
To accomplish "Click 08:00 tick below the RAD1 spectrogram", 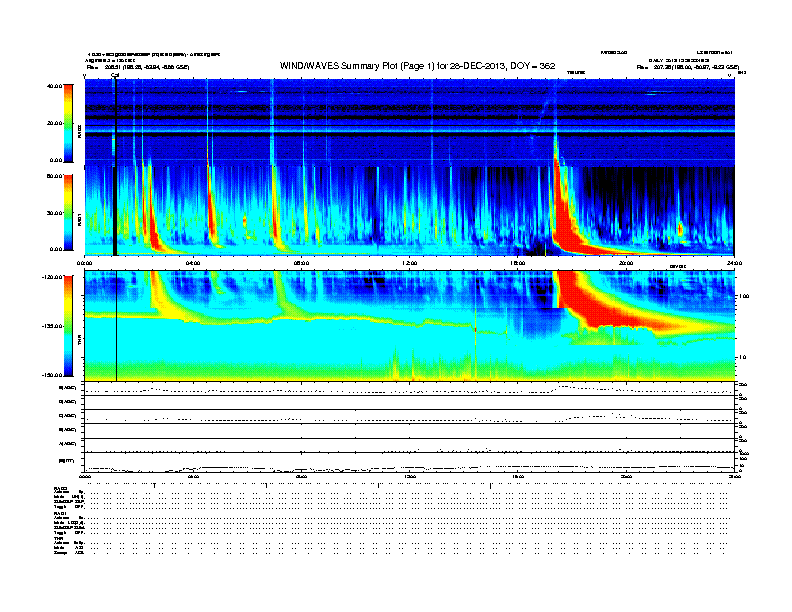I will coord(301,264).
